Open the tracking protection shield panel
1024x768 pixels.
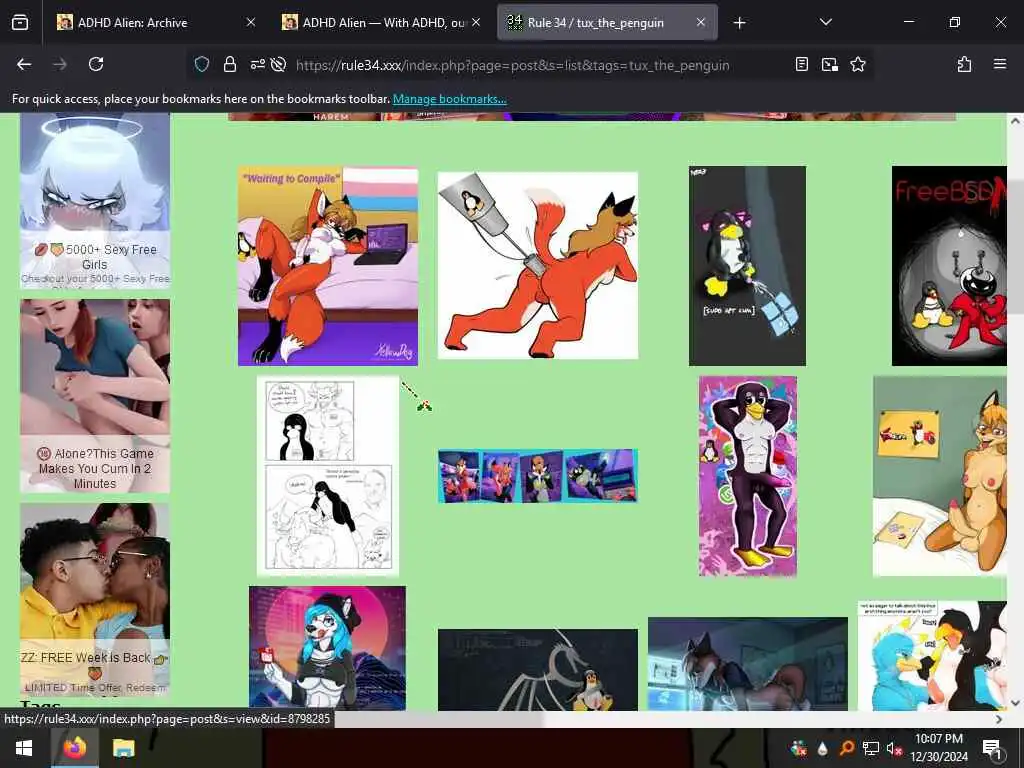pyautogui.click(x=202, y=64)
